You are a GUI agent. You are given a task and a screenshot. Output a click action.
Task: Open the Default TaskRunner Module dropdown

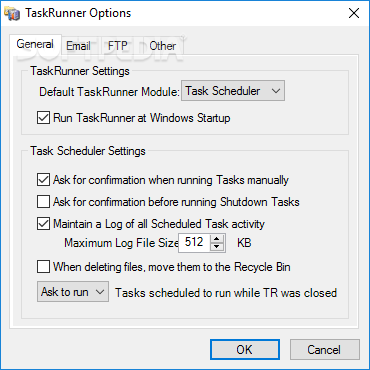coord(233,91)
